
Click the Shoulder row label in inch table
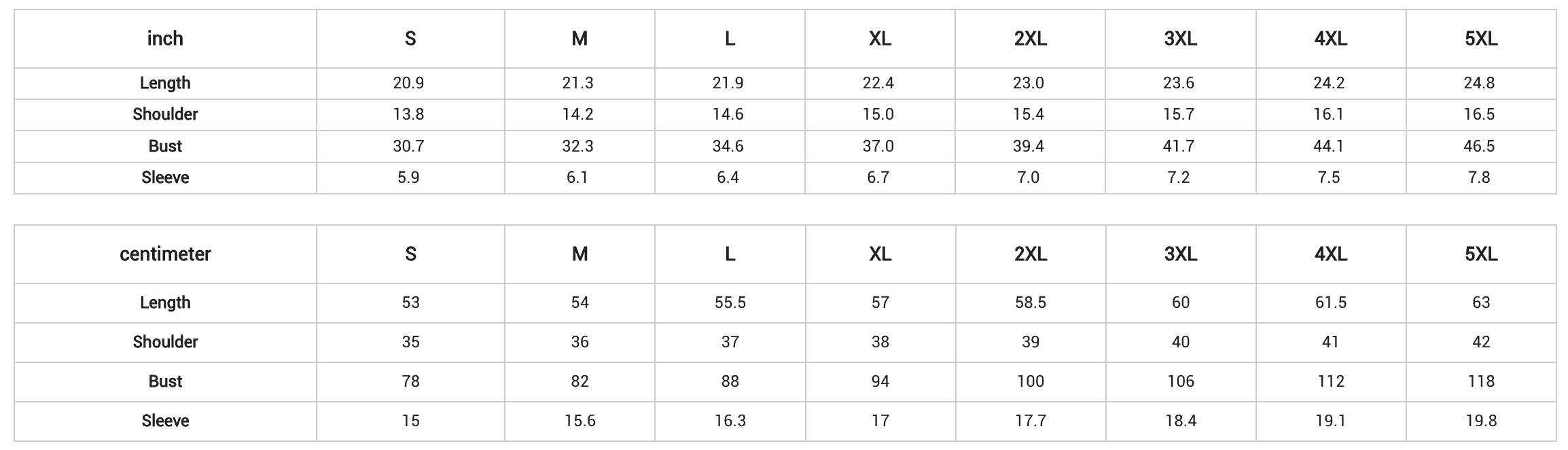165,114
